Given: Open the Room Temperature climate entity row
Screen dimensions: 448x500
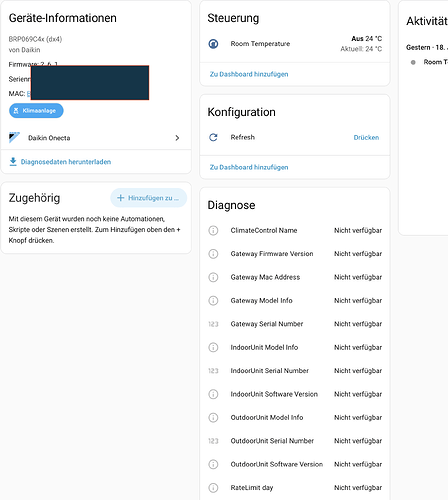Looking at the screenshot, I should [x=295, y=44].
